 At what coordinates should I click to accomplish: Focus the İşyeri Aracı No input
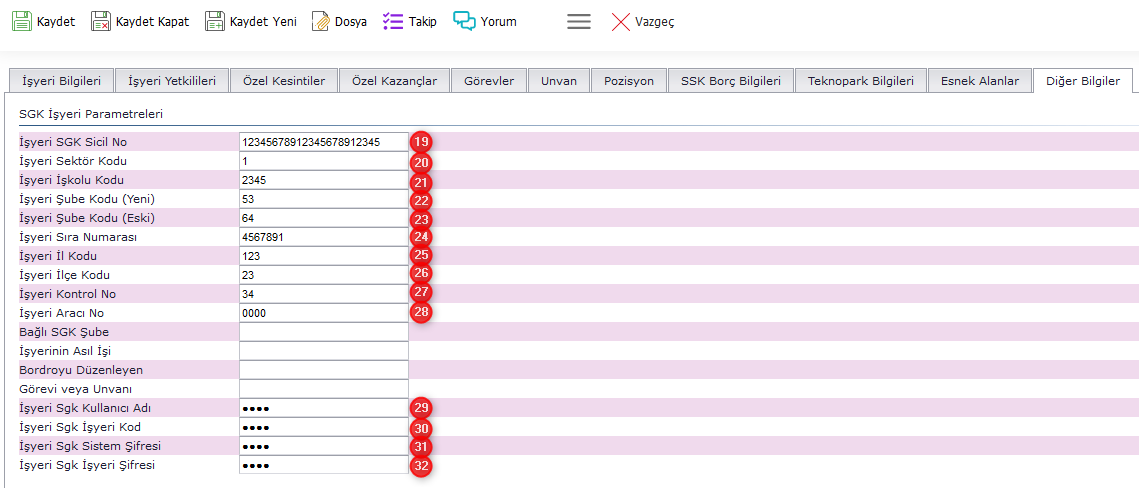point(323,313)
